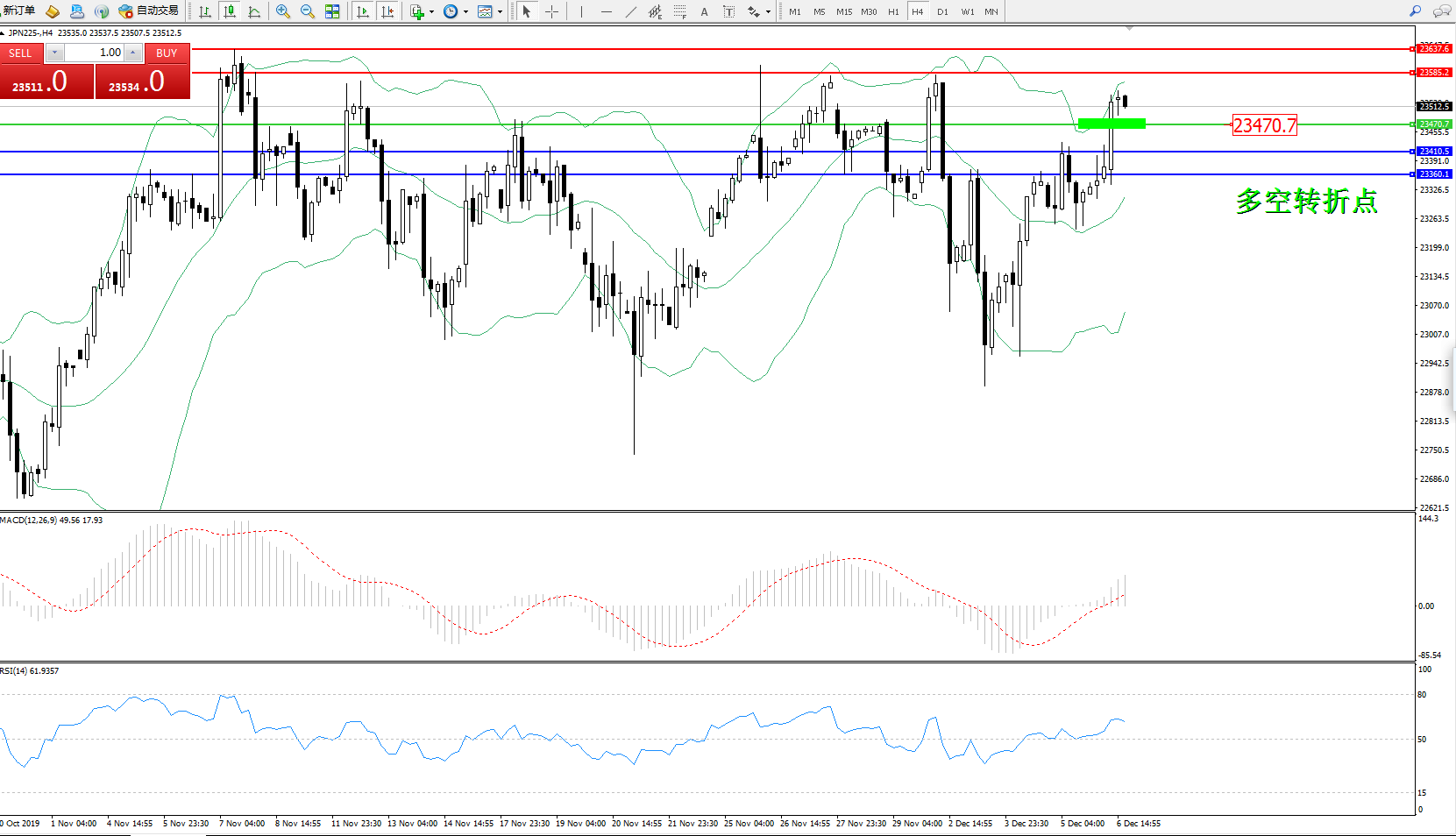Select the vertical line drawing tool
1456x836 pixels.
pos(581,11)
